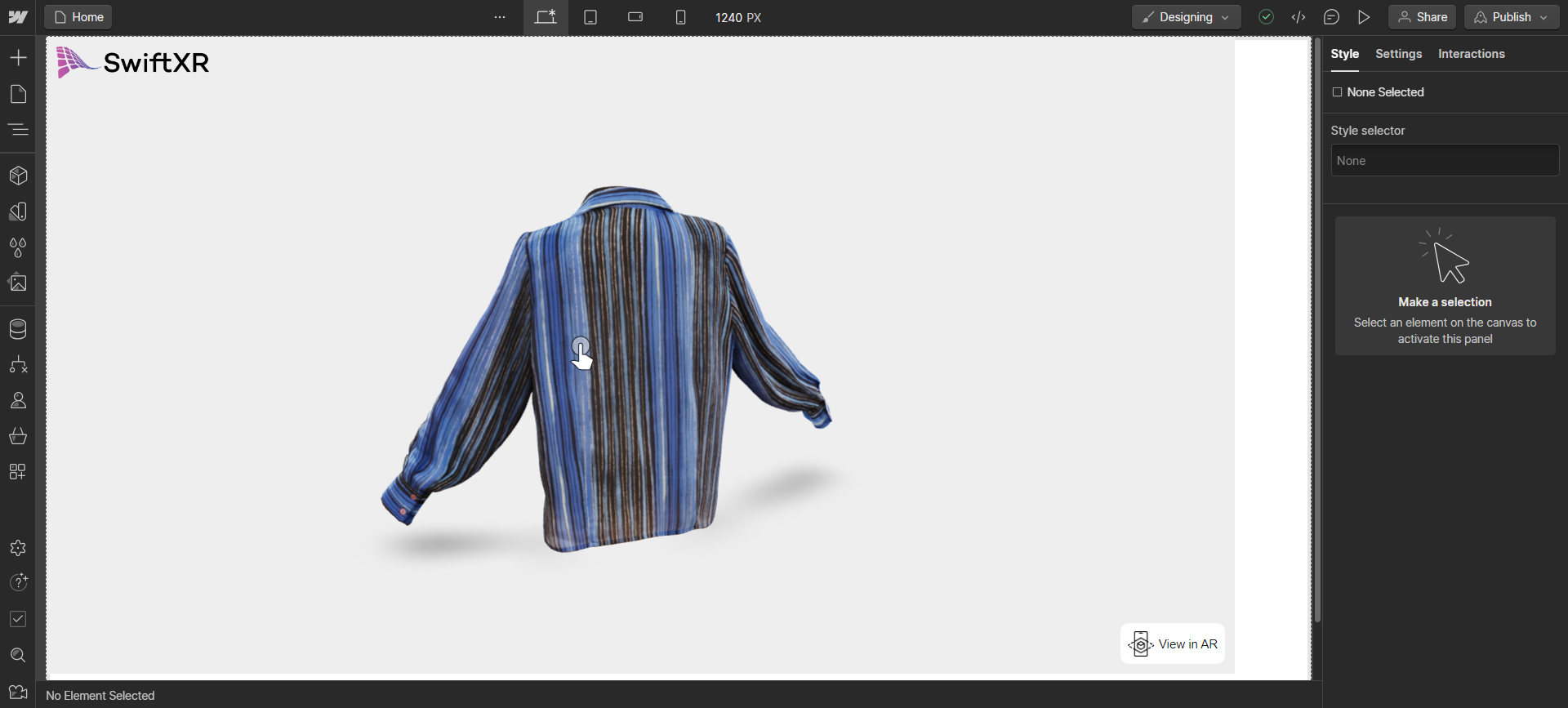Switch to mobile portrait breakpoint
Viewport: 1568px width, 708px height.
click(x=680, y=17)
